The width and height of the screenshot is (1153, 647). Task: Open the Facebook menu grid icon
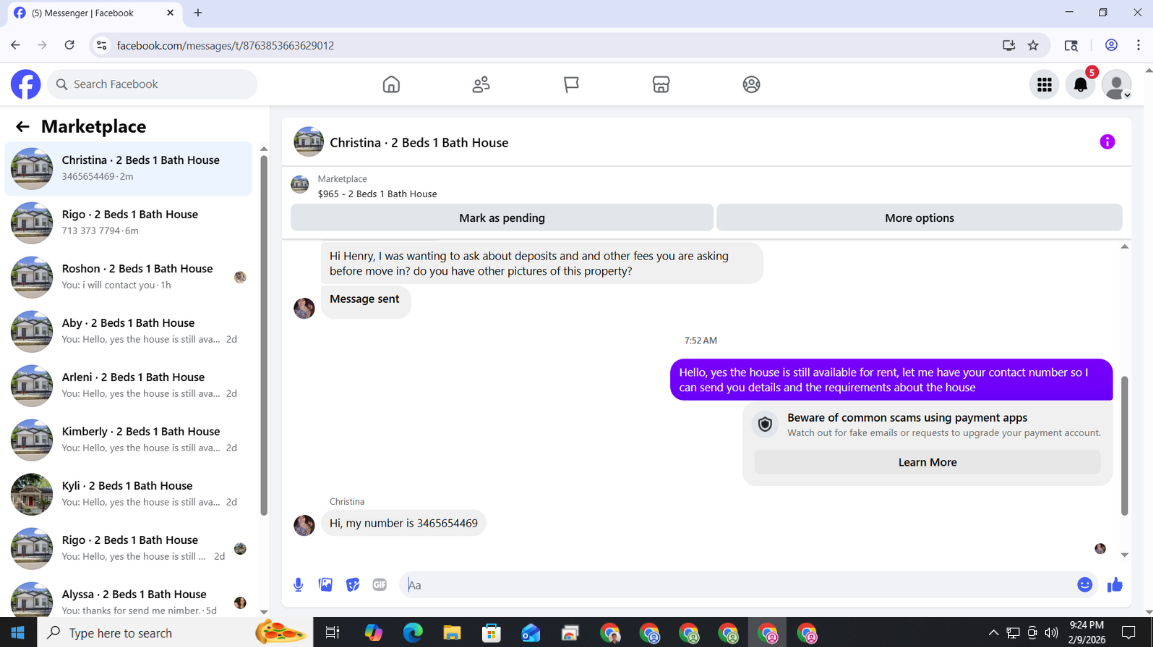click(x=1044, y=85)
